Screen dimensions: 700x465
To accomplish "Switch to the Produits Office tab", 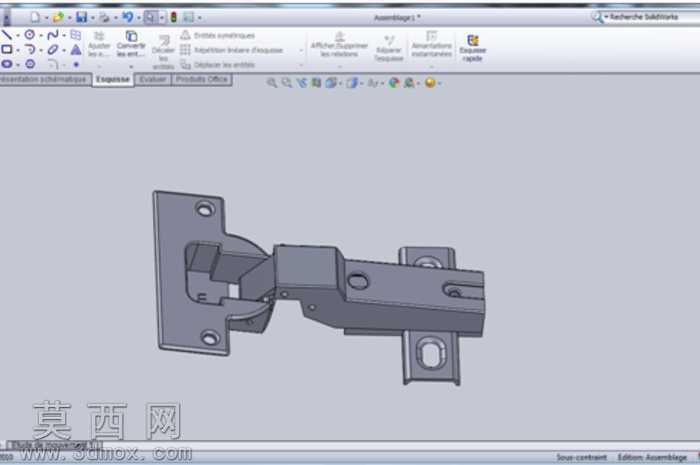I will [202, 79].
